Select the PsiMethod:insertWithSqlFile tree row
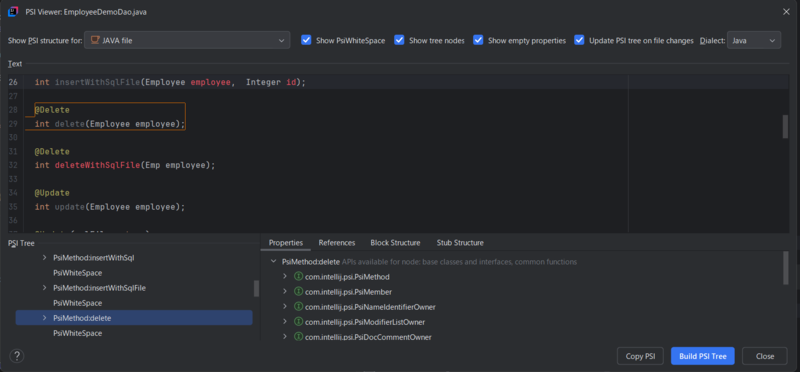Screen dimensions: 800x372 (134, 288)
